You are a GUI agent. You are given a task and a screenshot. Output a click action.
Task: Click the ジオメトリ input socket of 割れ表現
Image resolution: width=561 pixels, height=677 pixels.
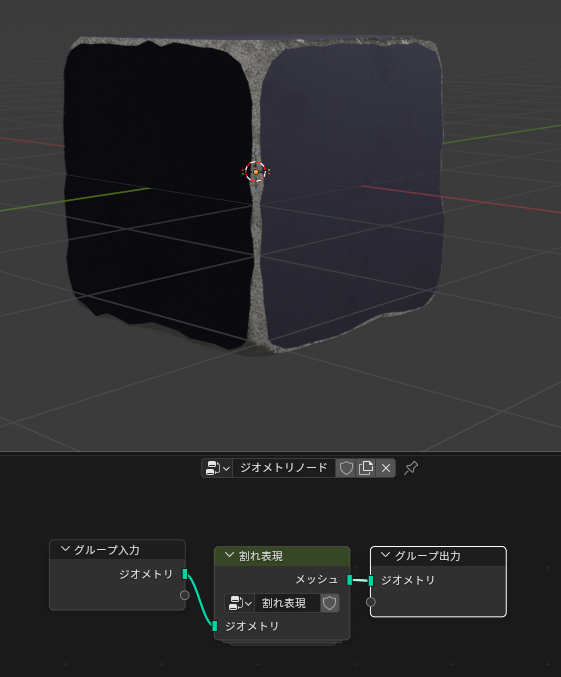[x=215, y=626]
